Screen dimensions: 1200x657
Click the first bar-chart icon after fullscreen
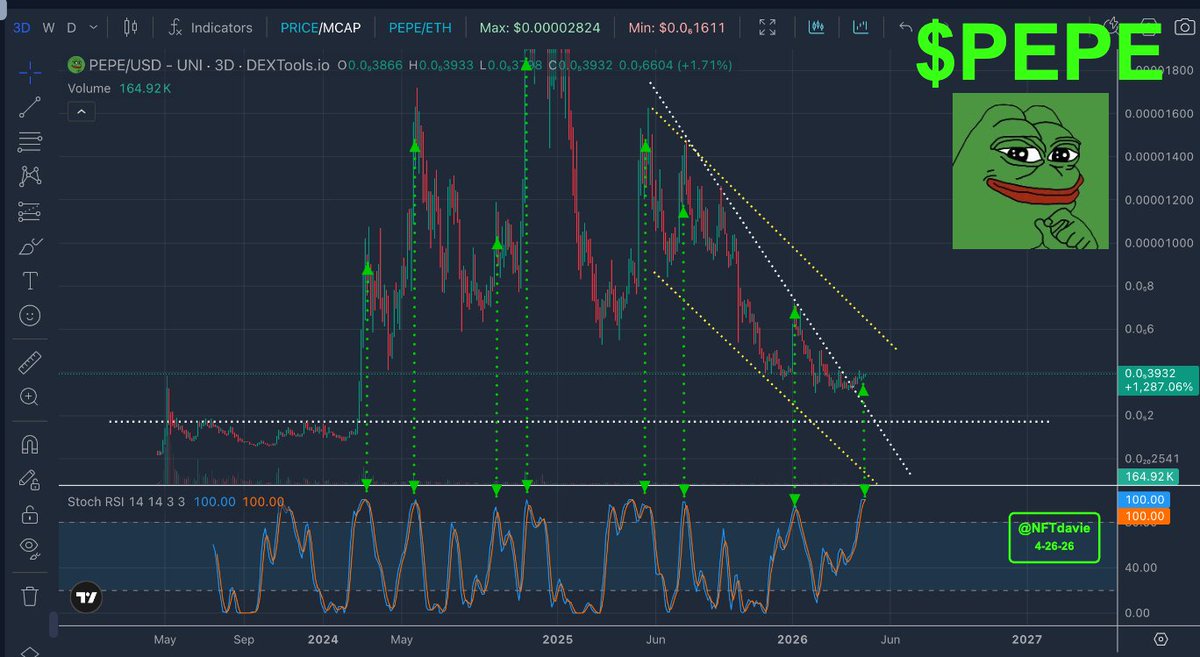(817, 27)
